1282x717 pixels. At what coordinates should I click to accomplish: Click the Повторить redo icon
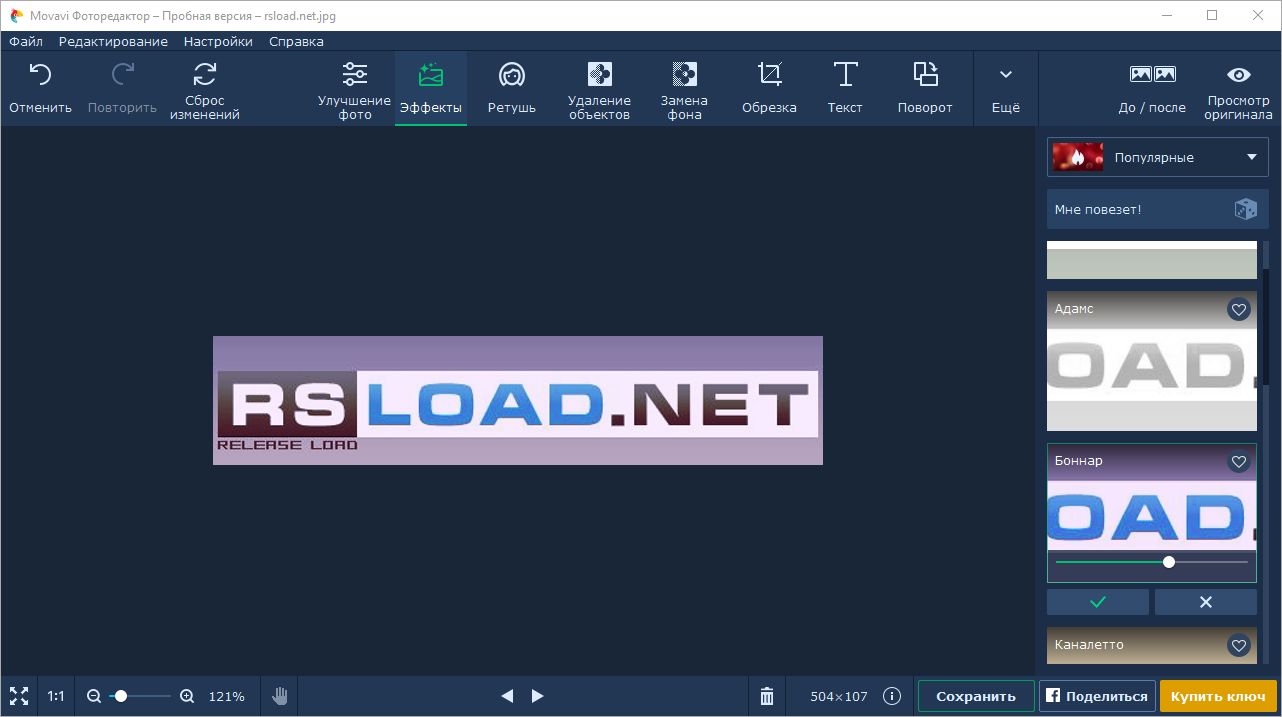click(x=122, y=75)
